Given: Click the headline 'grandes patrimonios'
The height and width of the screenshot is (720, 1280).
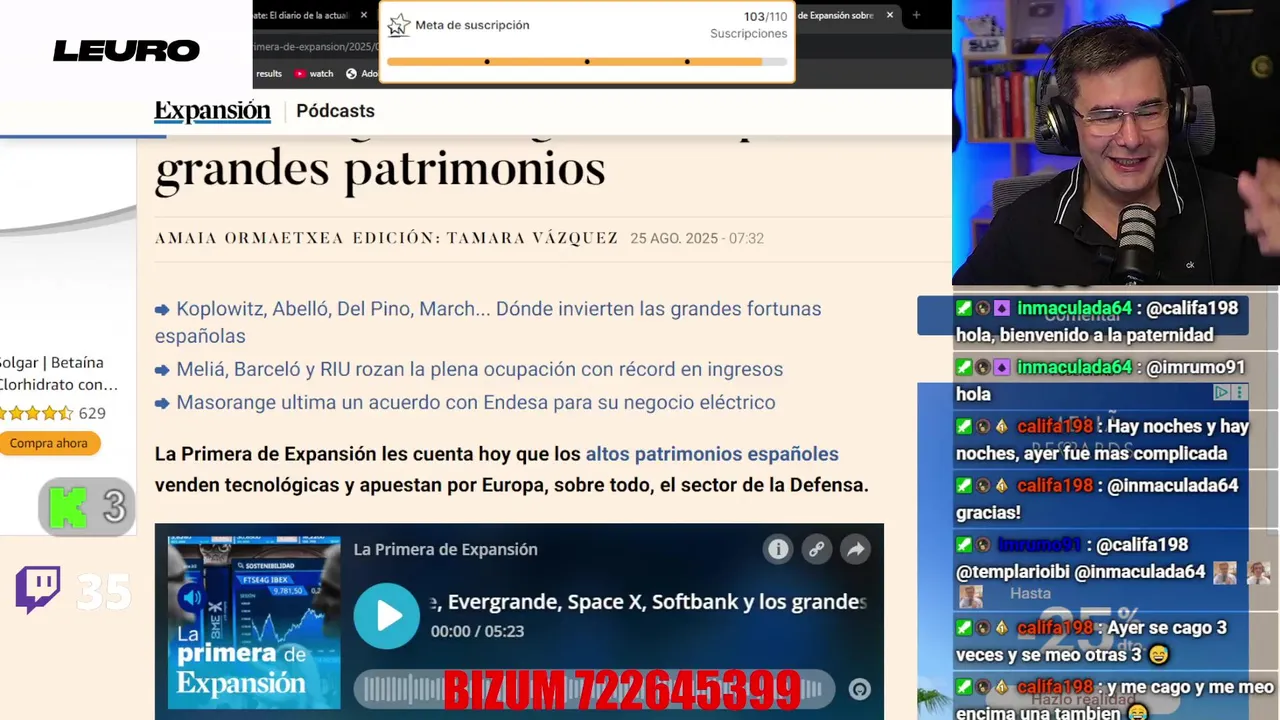Looking at the screenshot, I should 380,168.
